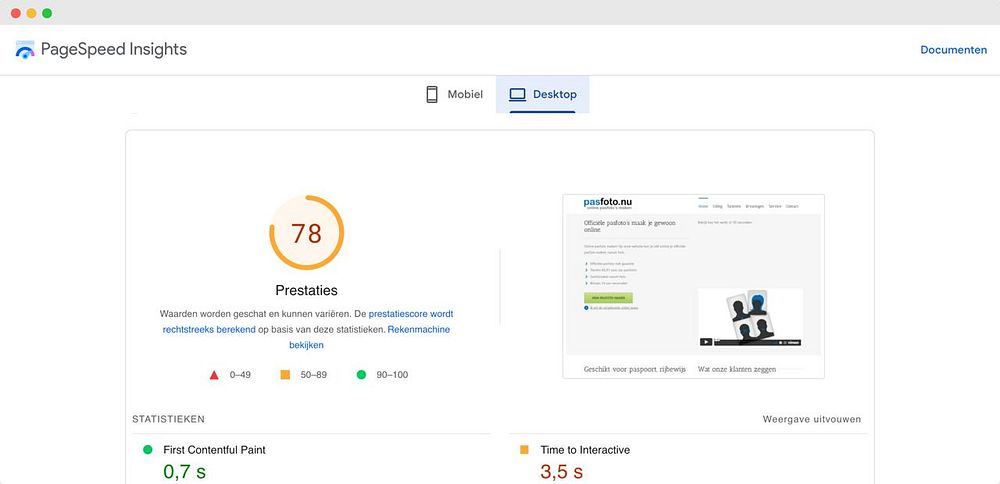Click the 50–89 score range text
Screen dimensions: 1000x484
pyautogui.click(x=314, y=375)
